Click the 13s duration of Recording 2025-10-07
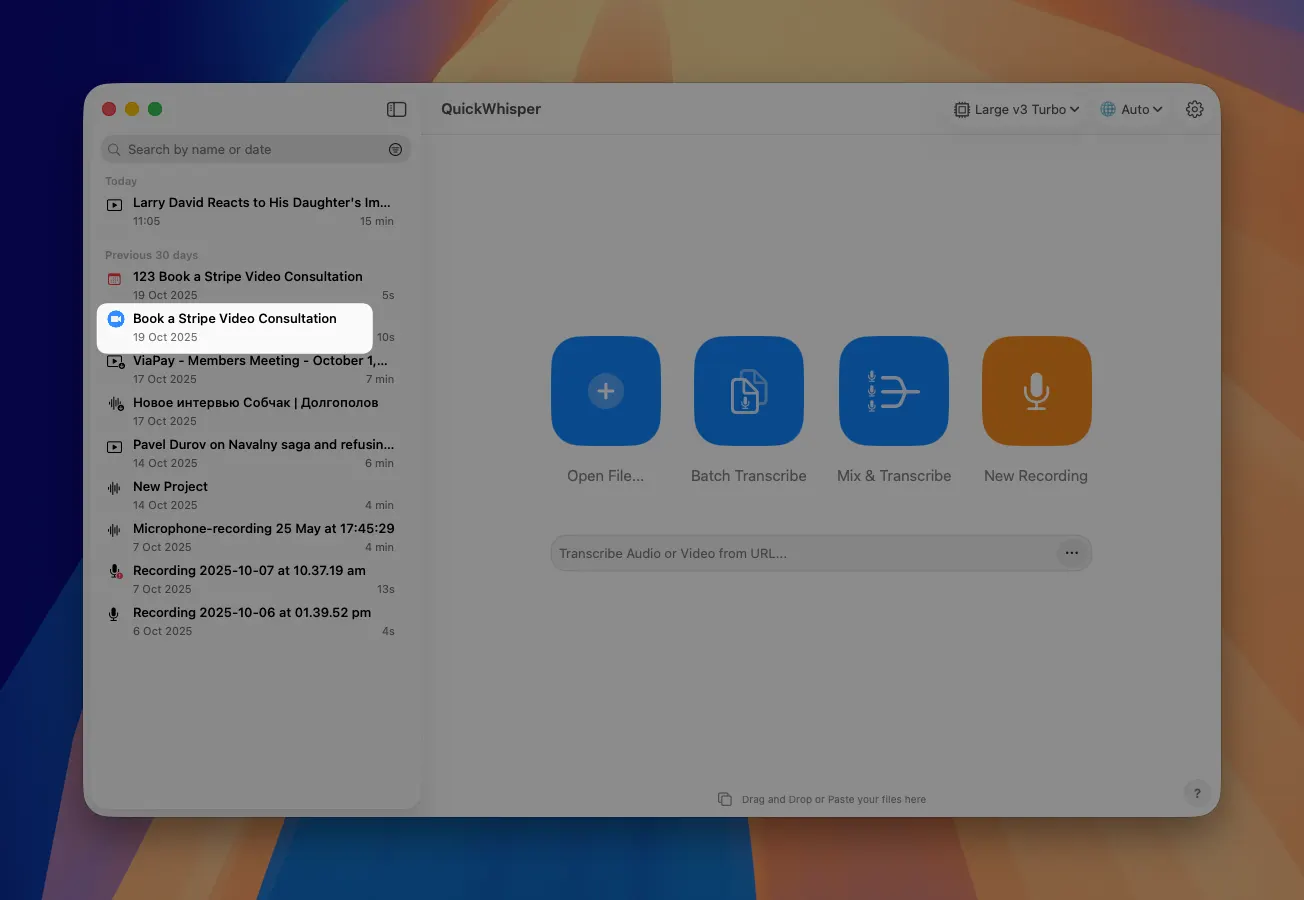Screen dimensions: 1304x900 [385, 589]
